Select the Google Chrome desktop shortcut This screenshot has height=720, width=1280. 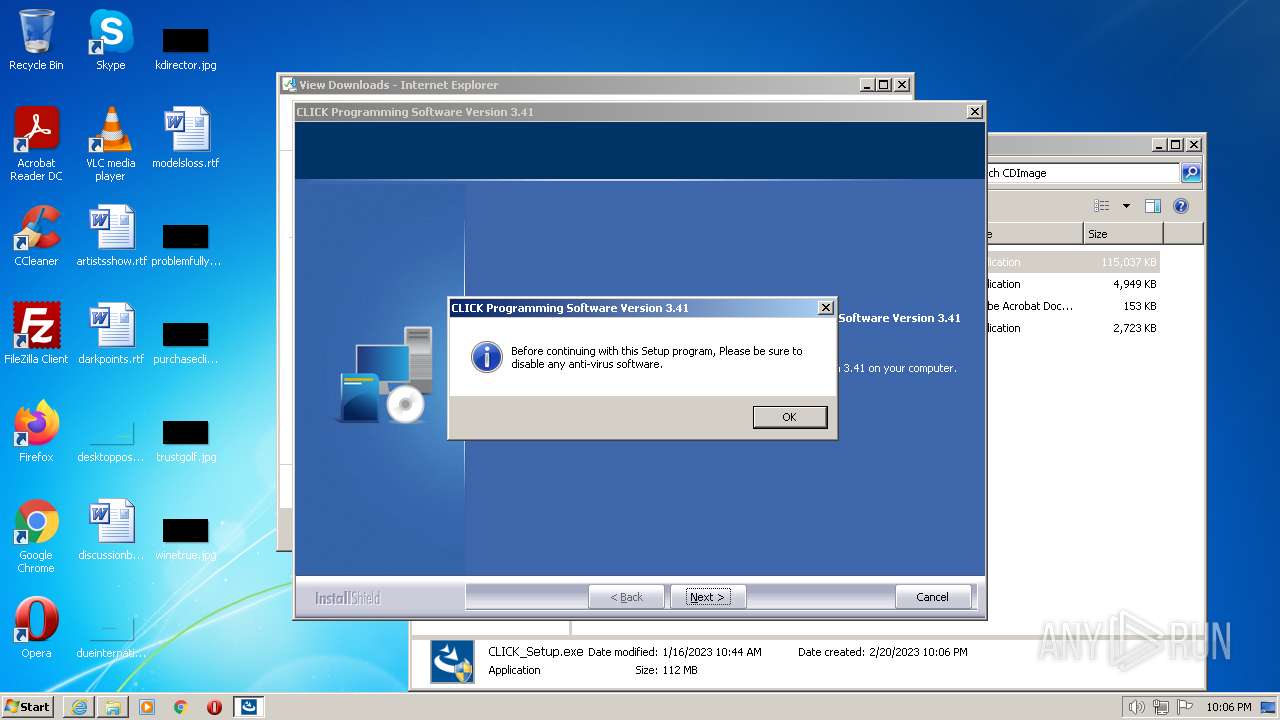click(36, 537)
